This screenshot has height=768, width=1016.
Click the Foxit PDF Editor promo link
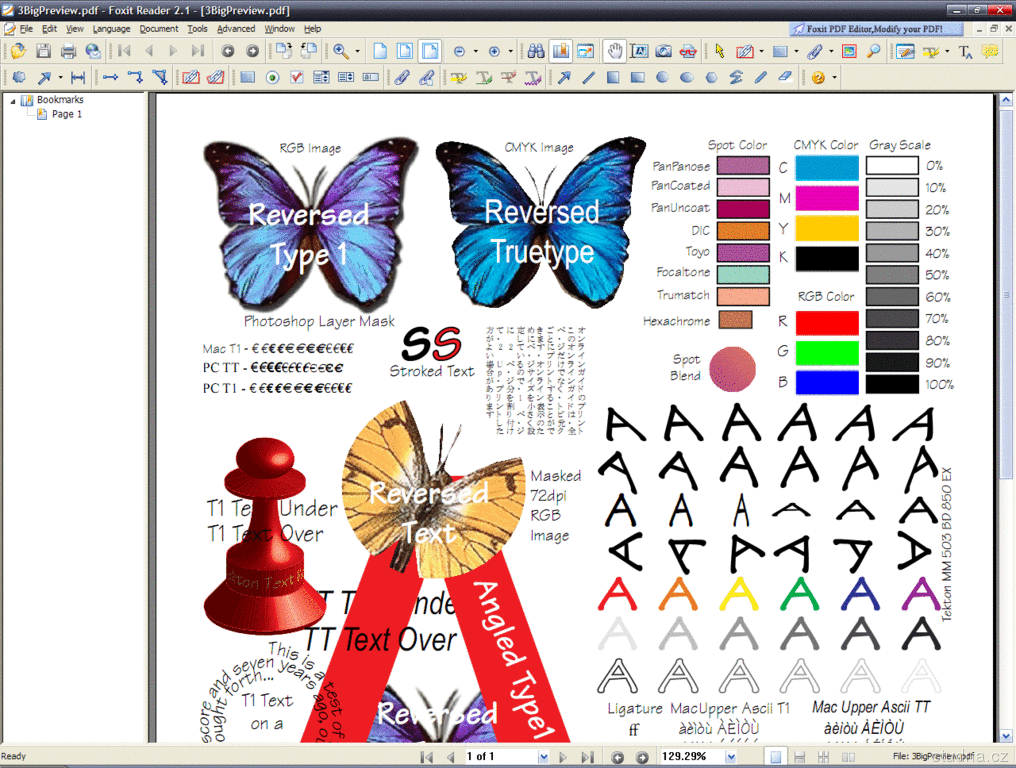[867, 29]
